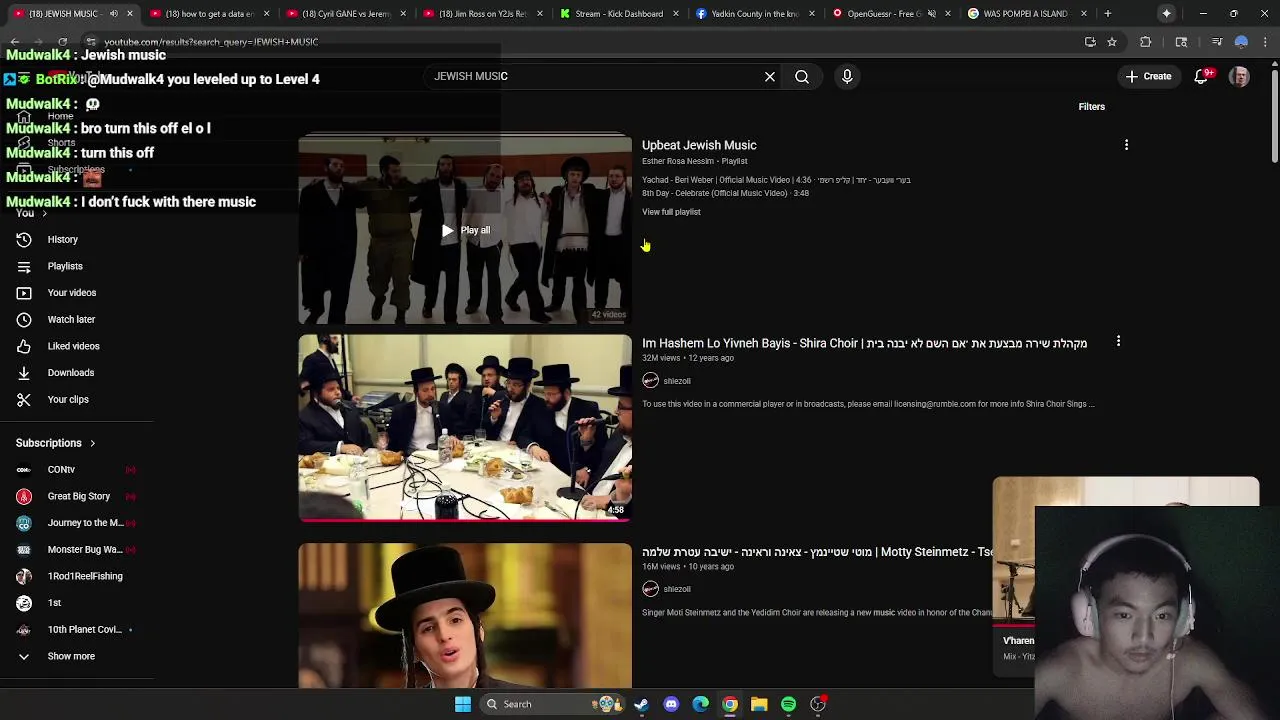Open more options for Upbeat Jewish Music playlist
Screen dimensions: 1280x720
(x=1126, y=145)
